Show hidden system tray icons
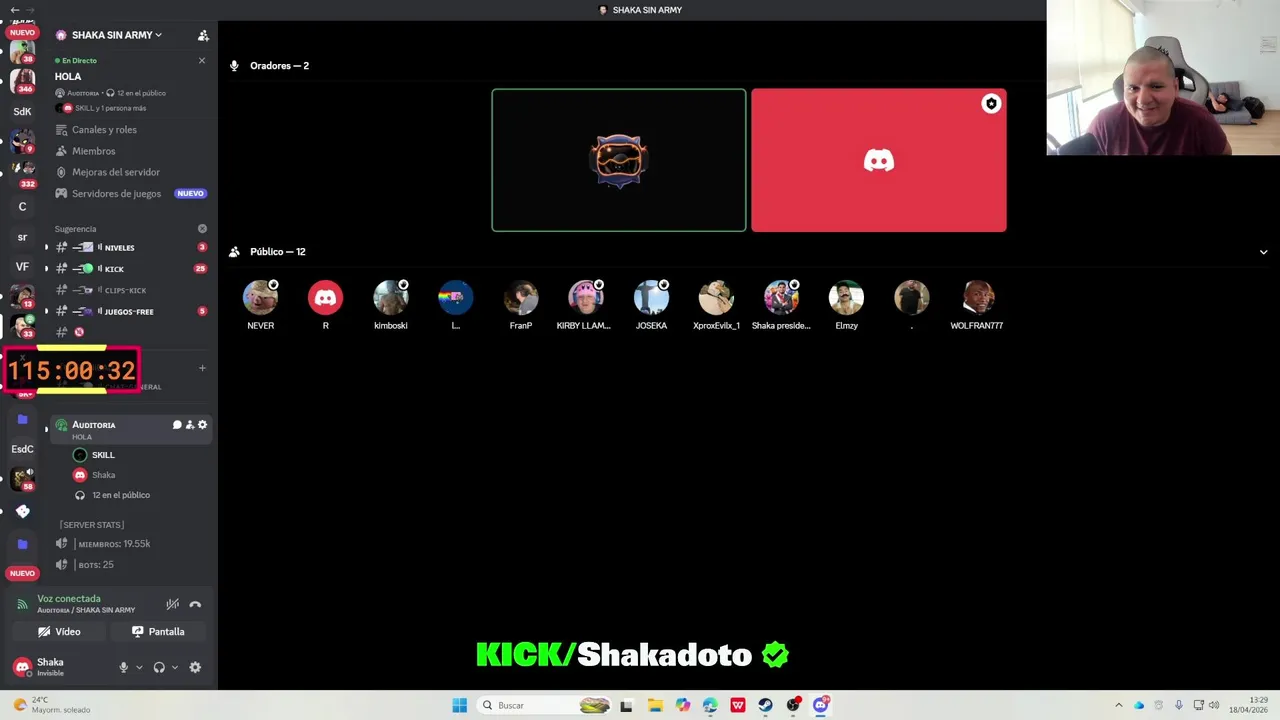The height and width of the screenshot is (720, 1280). pyautogui.click(x=1119, y=705)
